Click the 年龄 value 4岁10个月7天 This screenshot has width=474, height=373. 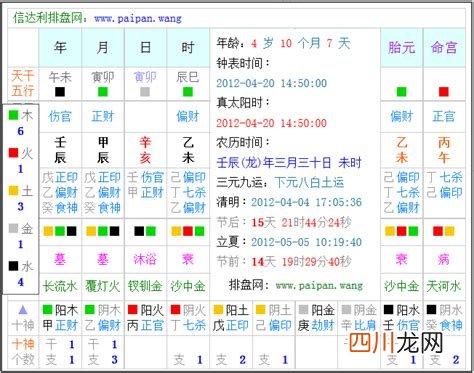click(x=301, y=43)
